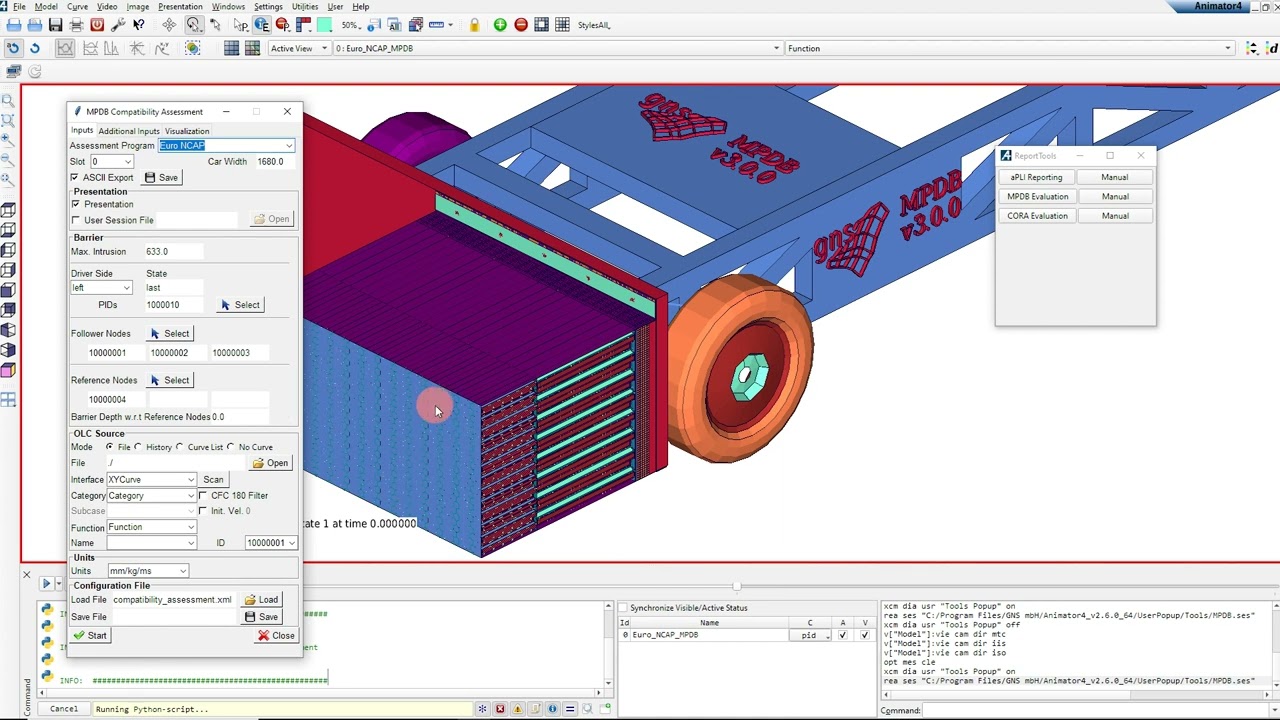Click the contour color sphere icon
Viewport: 1280px width, 720px height.
pyautogui.click(x=192, y=48)
